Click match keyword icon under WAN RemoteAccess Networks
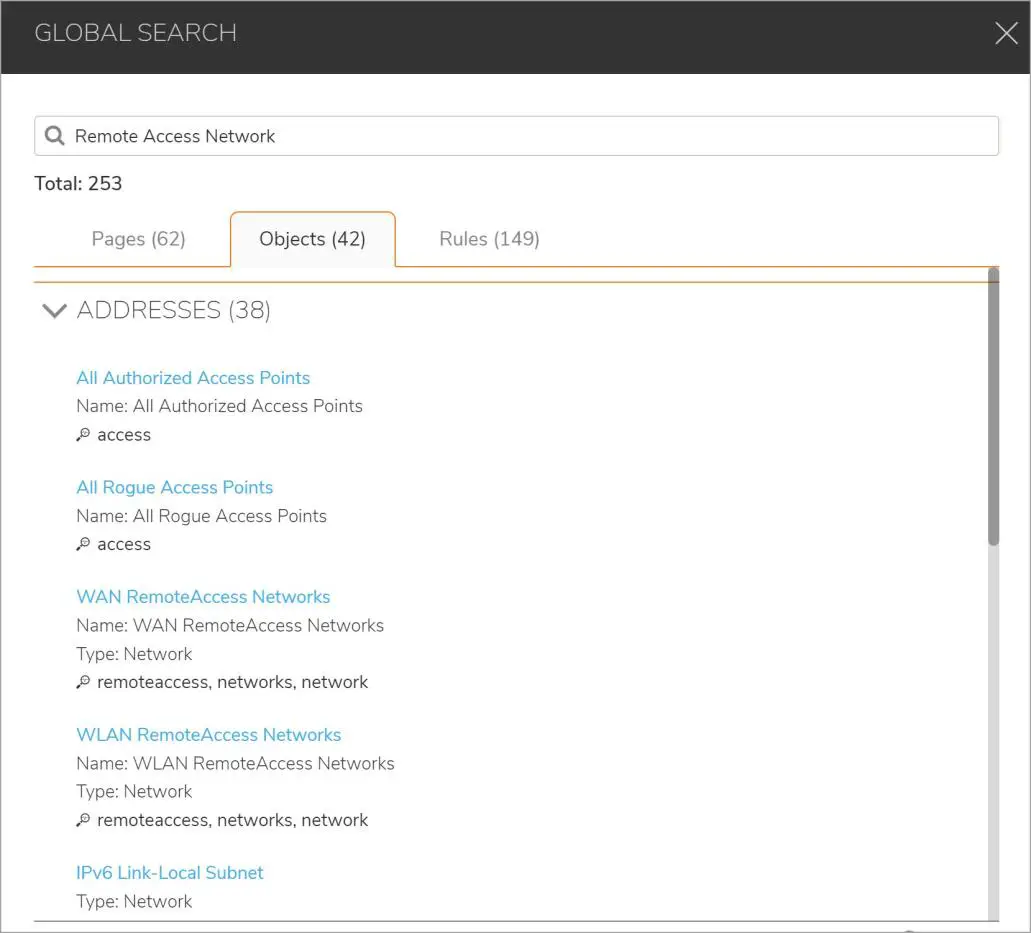1031x933 pixels. pyautogui.click(x=84, y=683)
